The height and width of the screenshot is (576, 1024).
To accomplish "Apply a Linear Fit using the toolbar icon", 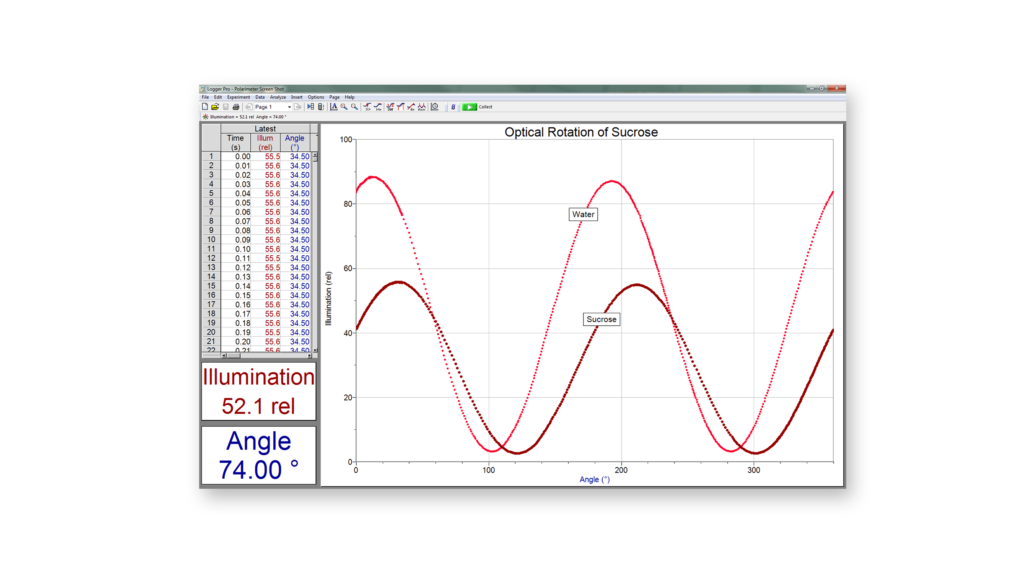I will point(411,107).
